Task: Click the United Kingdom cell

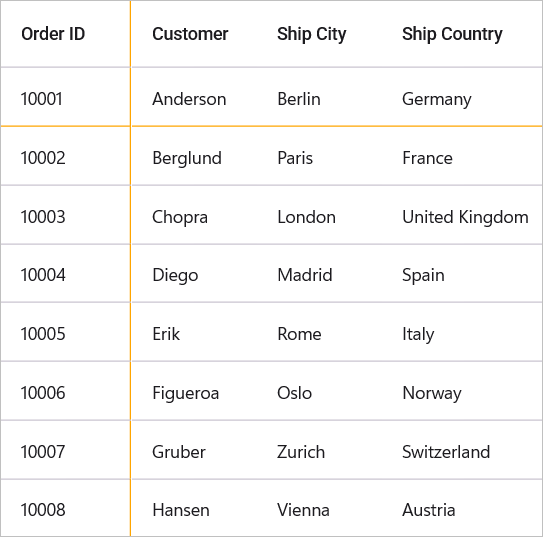Action: pyautogui.click(x=462, y=215)
